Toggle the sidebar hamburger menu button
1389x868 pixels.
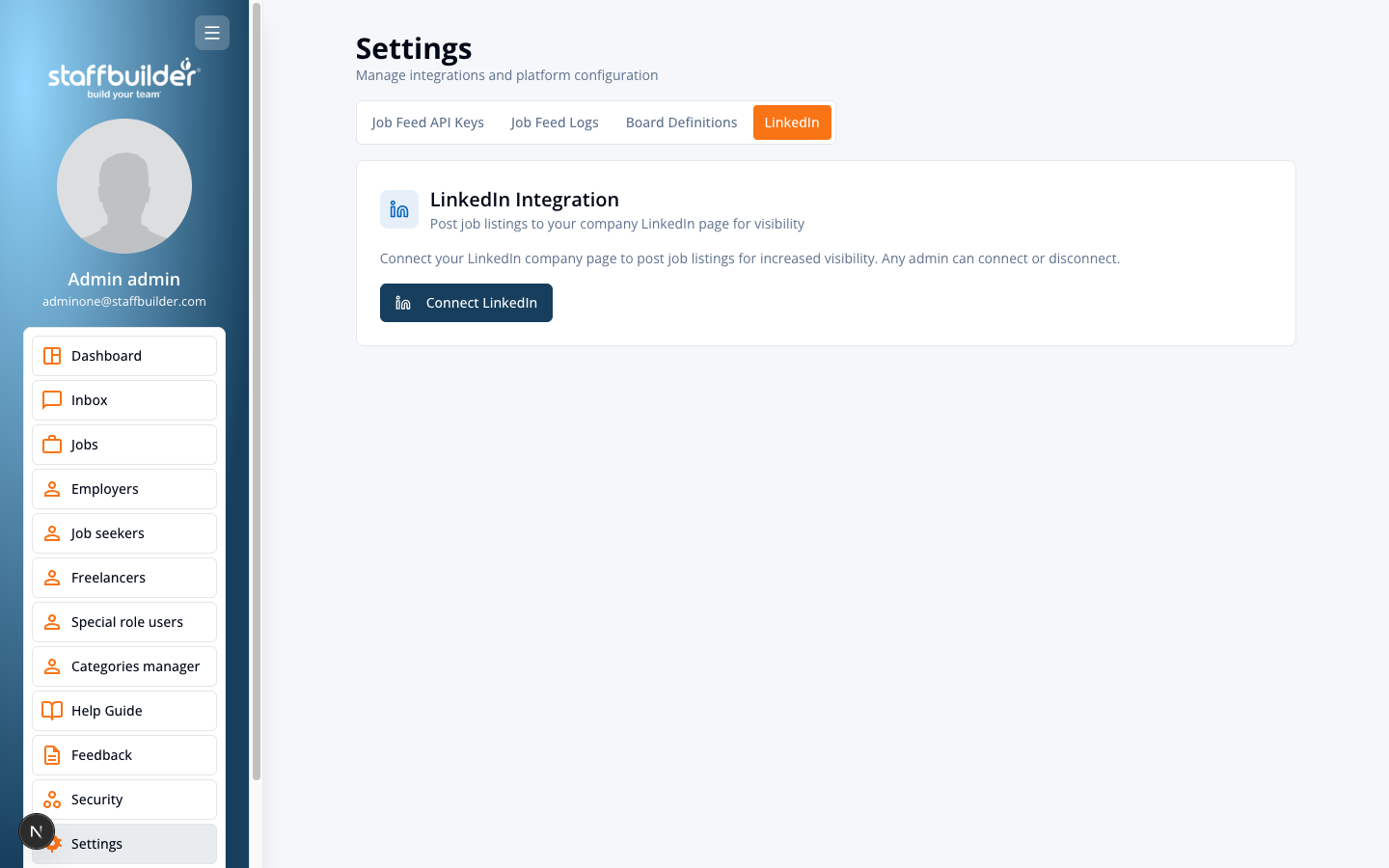(x=212, y=33)
